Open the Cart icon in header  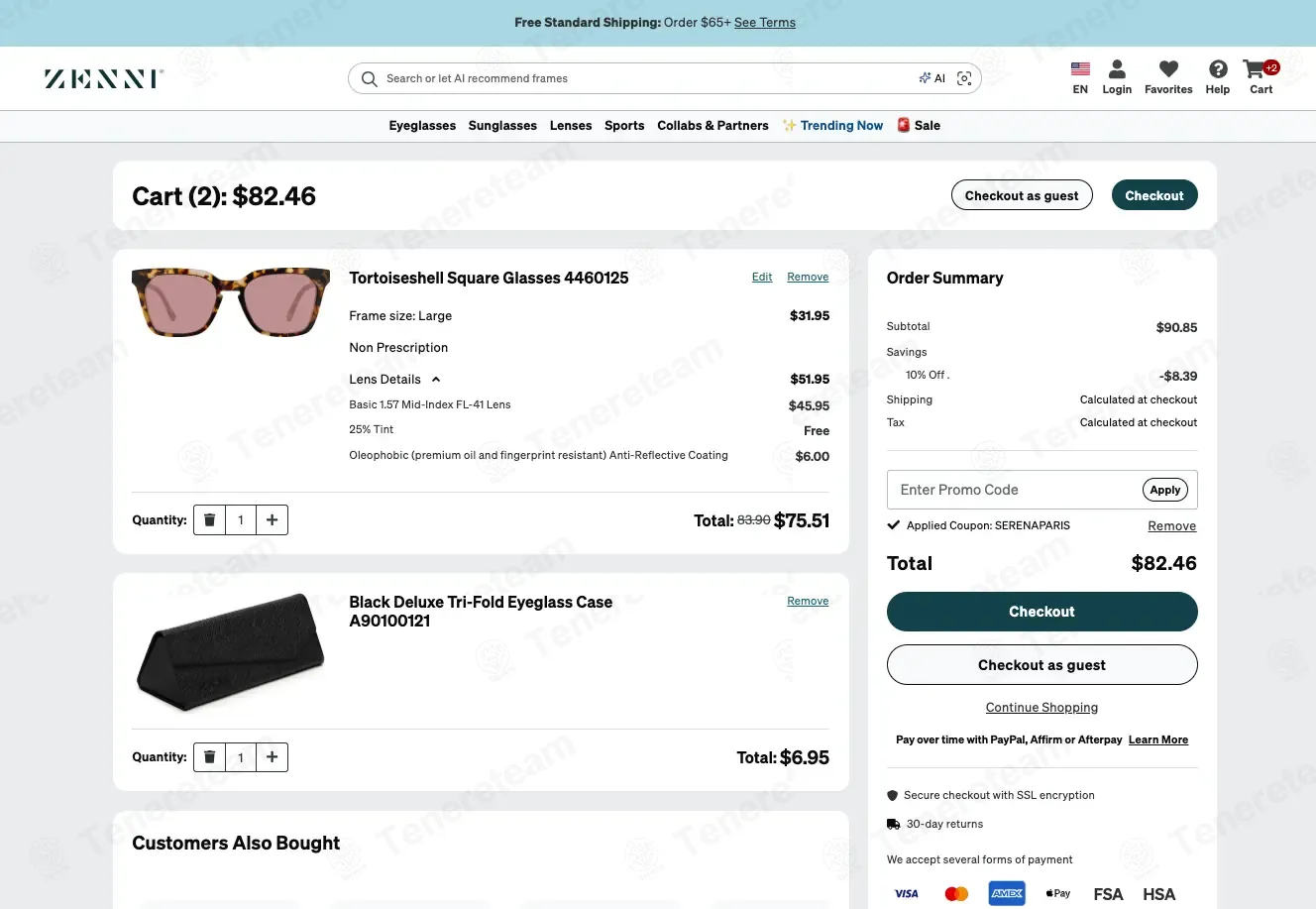click(x=1261, y=78)
